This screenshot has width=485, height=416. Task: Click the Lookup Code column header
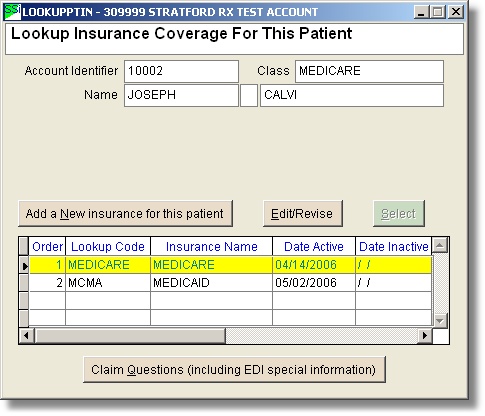[108, 247]
